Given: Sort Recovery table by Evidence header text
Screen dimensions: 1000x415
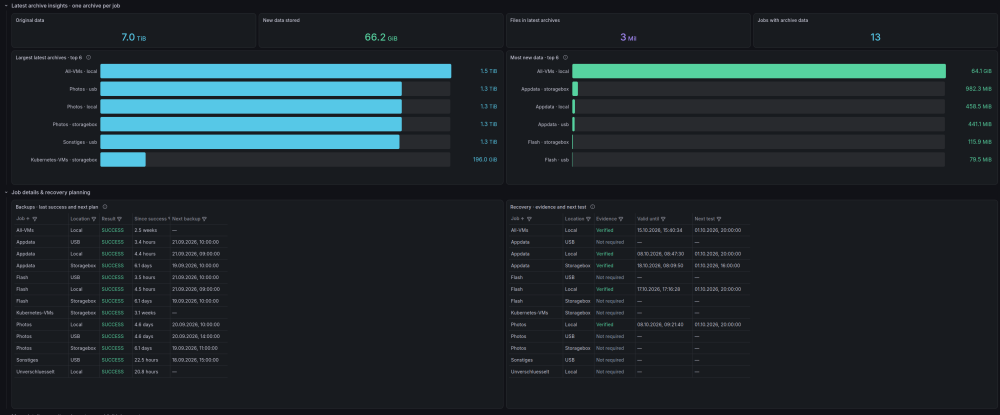Looking at the screenshot, I should pyautogui.click(x=607, y=219).
